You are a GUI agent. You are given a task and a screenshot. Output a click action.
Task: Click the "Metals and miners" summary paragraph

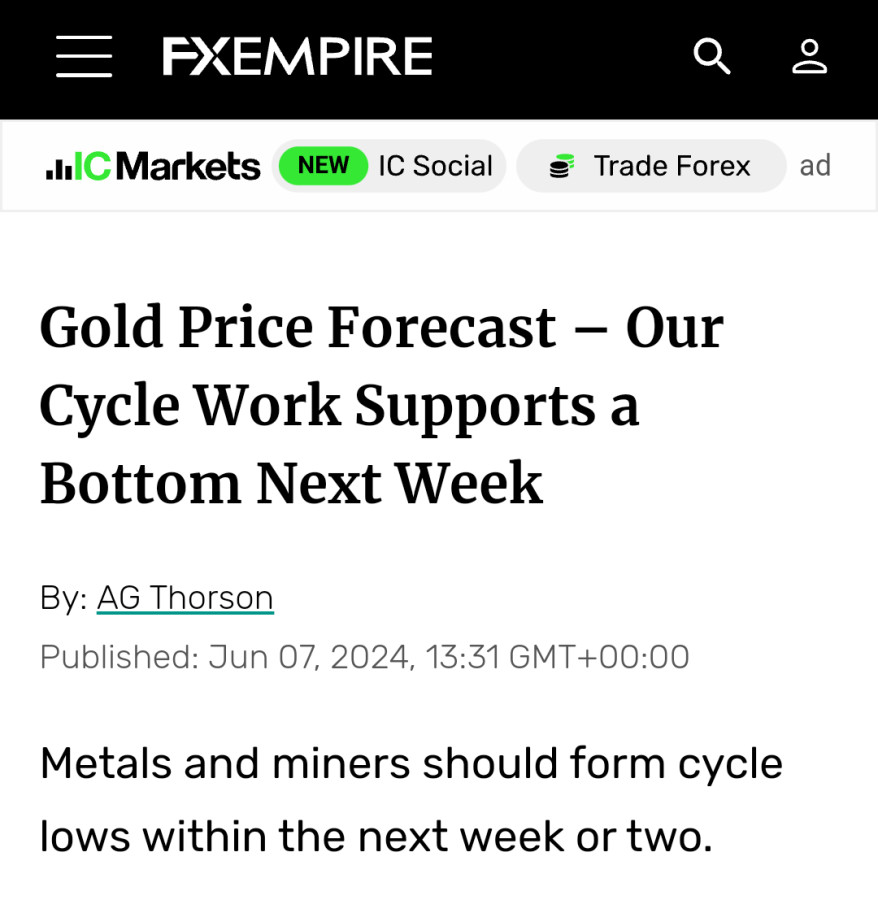click(x=410, y=765)
